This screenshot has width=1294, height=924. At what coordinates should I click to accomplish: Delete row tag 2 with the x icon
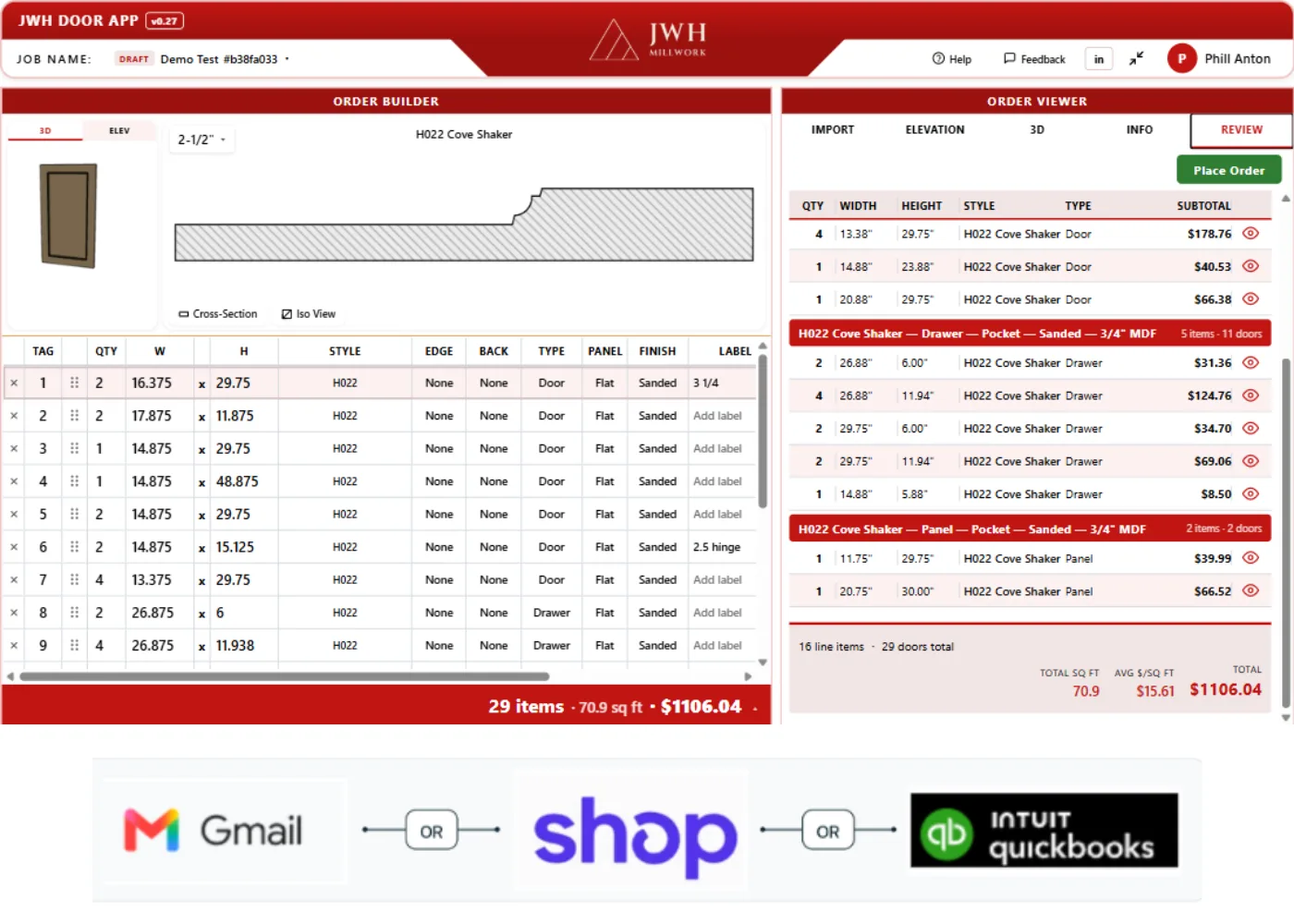14,417
